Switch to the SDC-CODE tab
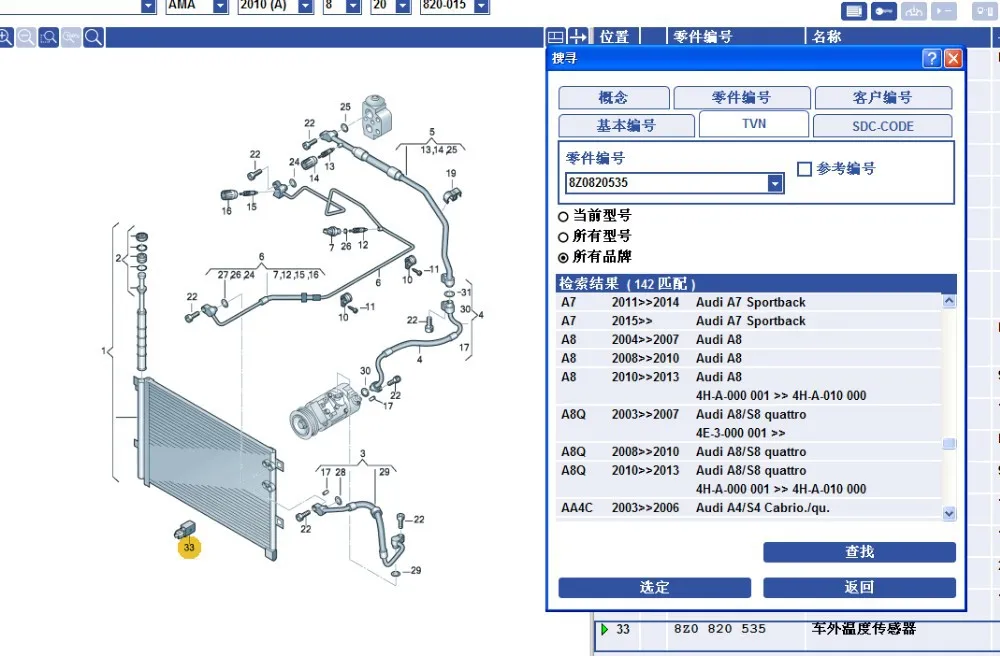Viewport: 1000px width, 656px height. pos(883,126)
